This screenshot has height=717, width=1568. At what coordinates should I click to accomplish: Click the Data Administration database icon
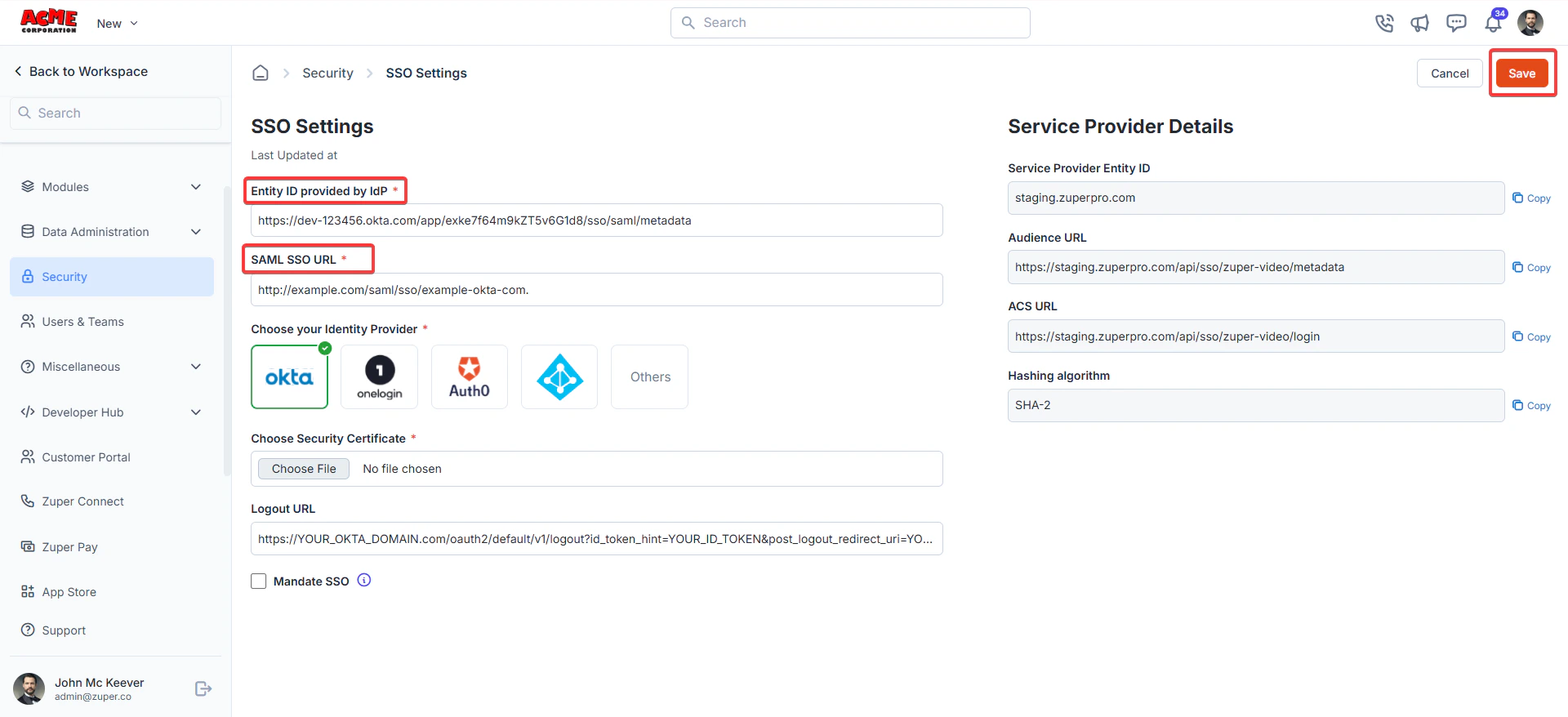[28, 231]
